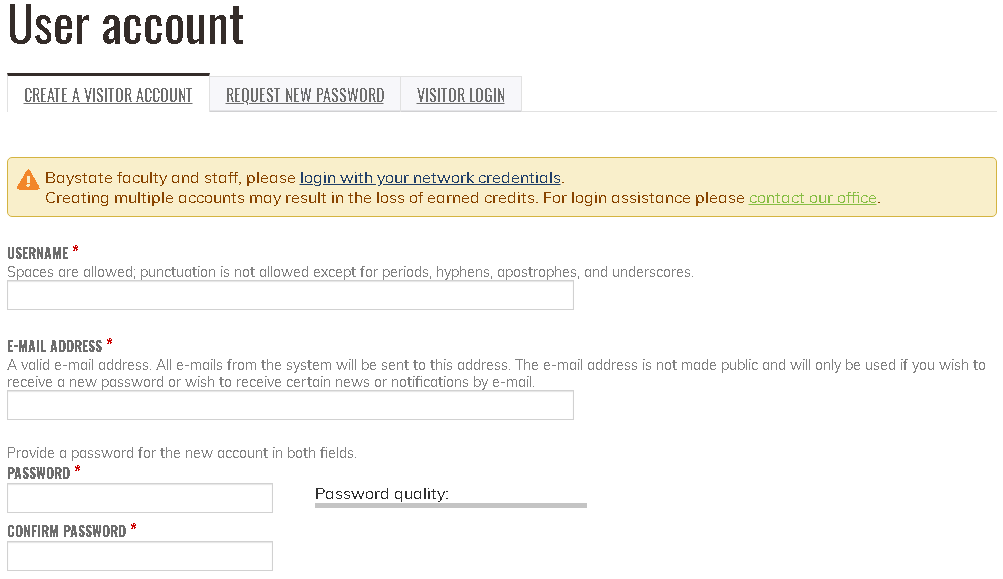This screenshot has width=1003, height=579.
Task: Click the Password field label
Action: (x=38, y=473)
